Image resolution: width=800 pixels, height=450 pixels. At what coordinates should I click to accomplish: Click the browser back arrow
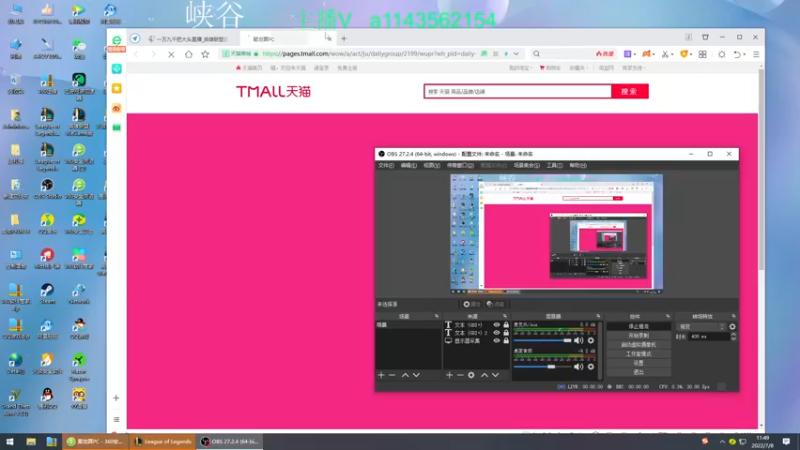[x=136, y=54]
